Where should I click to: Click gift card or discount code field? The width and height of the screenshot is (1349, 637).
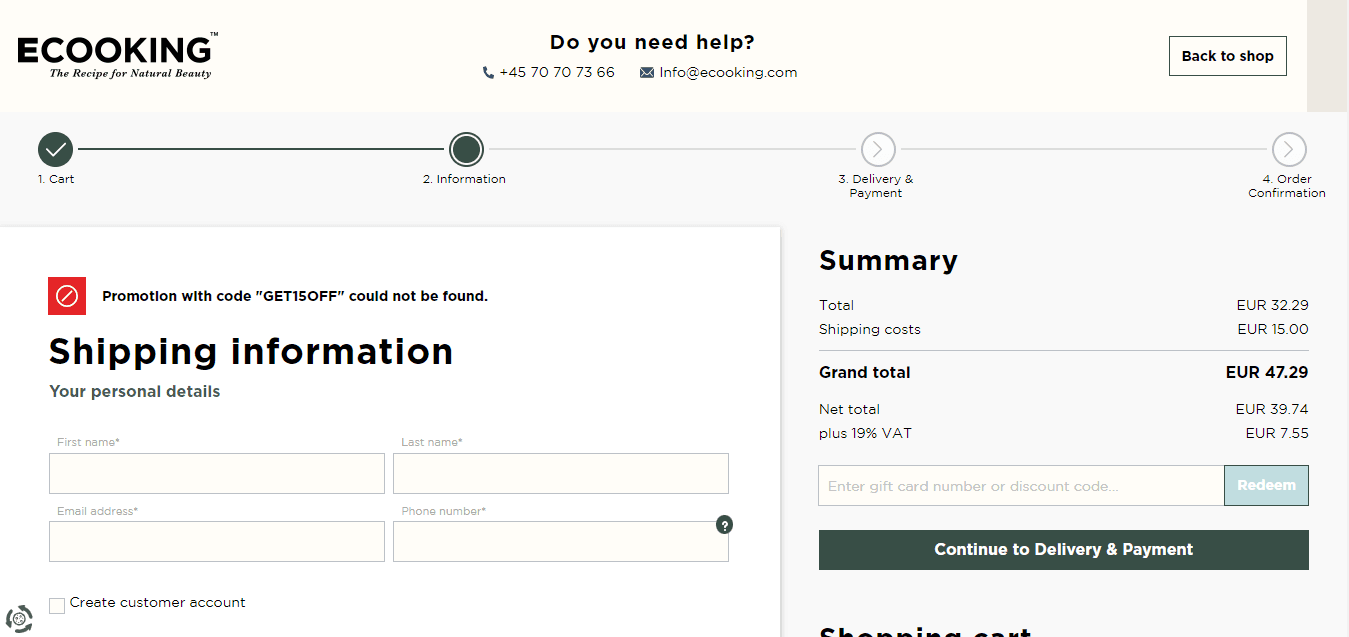[x=1021, y=486]
